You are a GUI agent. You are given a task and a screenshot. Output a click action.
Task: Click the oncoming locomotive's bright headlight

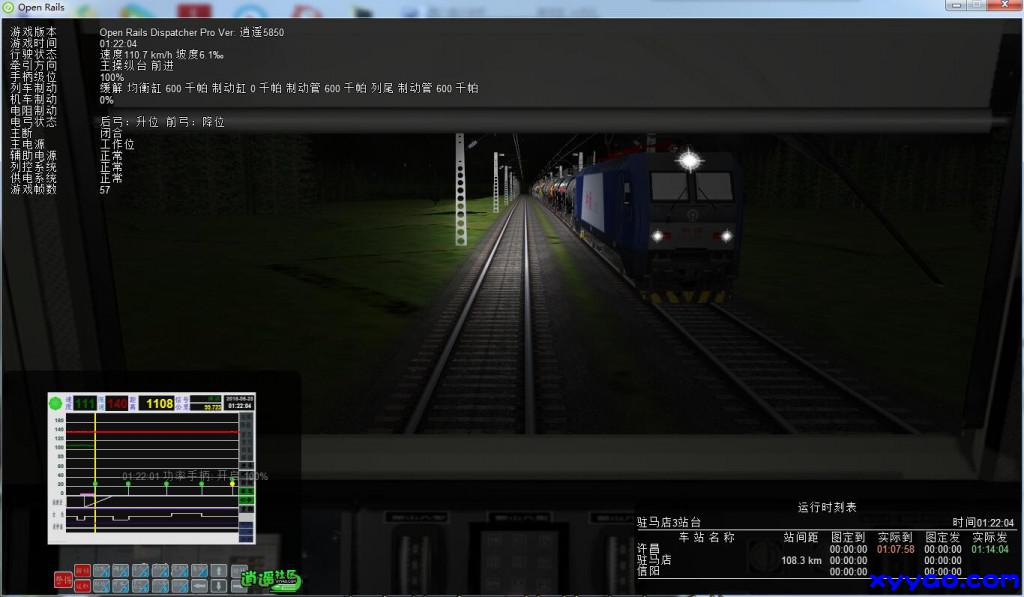pos(688,159)
